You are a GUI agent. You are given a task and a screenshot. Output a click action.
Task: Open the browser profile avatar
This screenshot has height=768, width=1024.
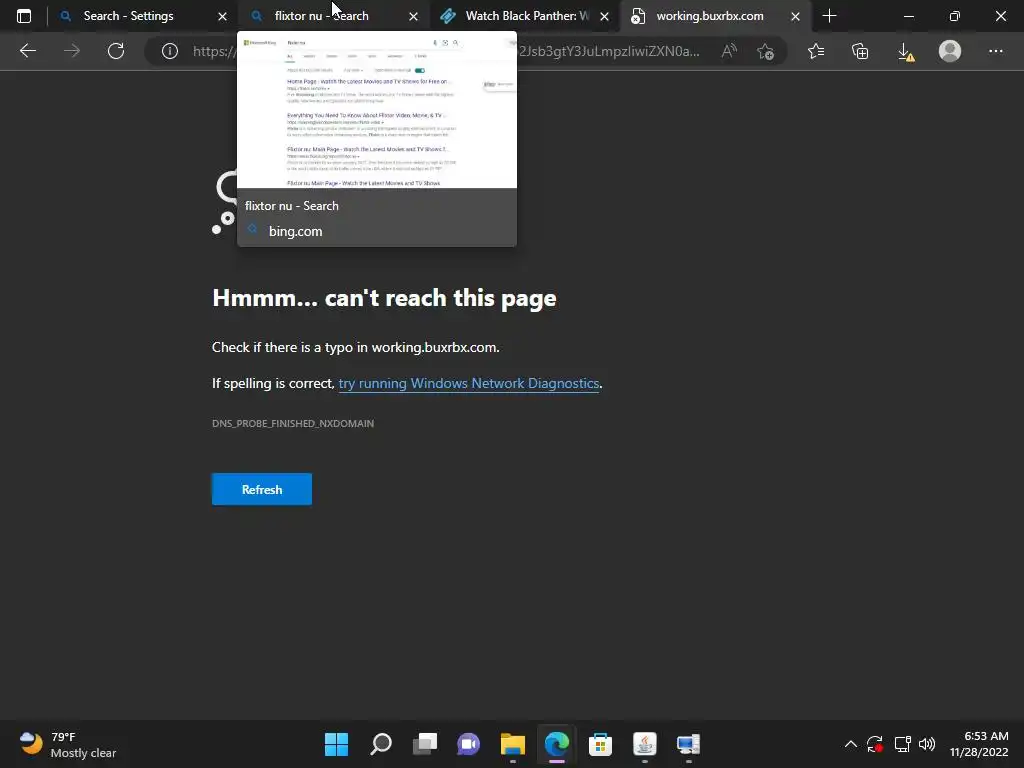coord(950,51)
